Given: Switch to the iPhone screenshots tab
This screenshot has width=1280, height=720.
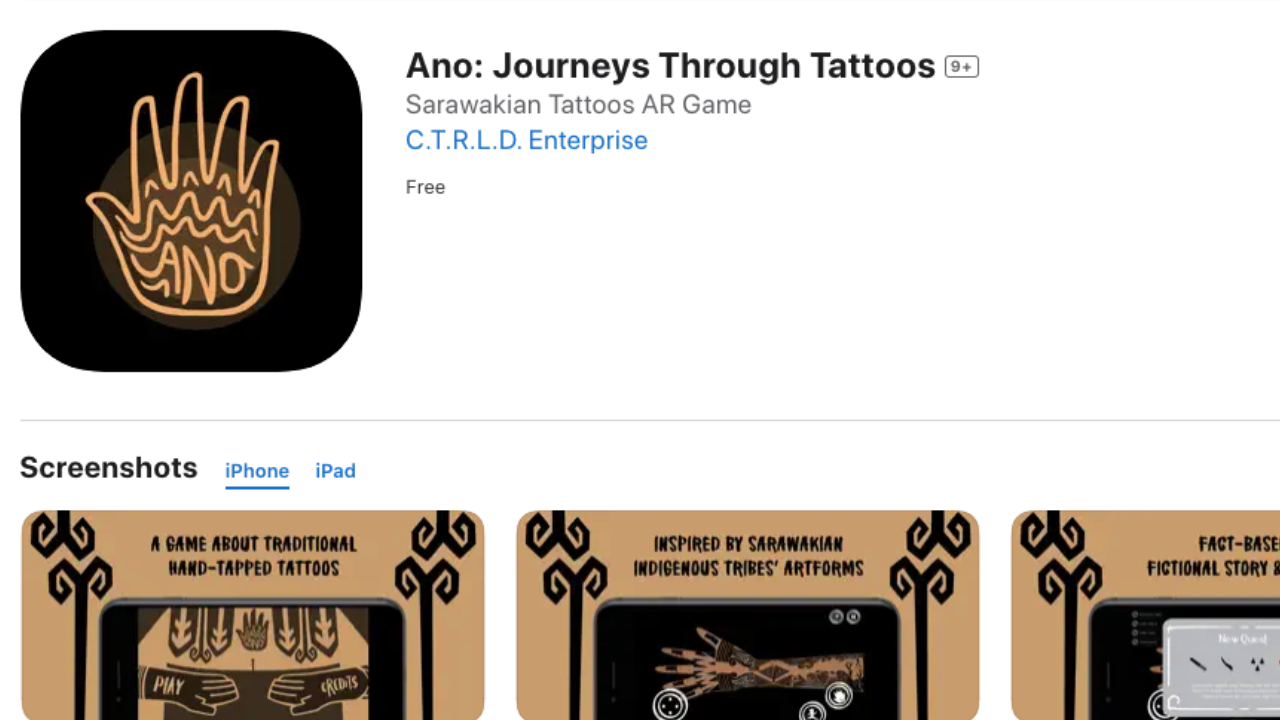Looking at the screenshot, I should (257, 471).
